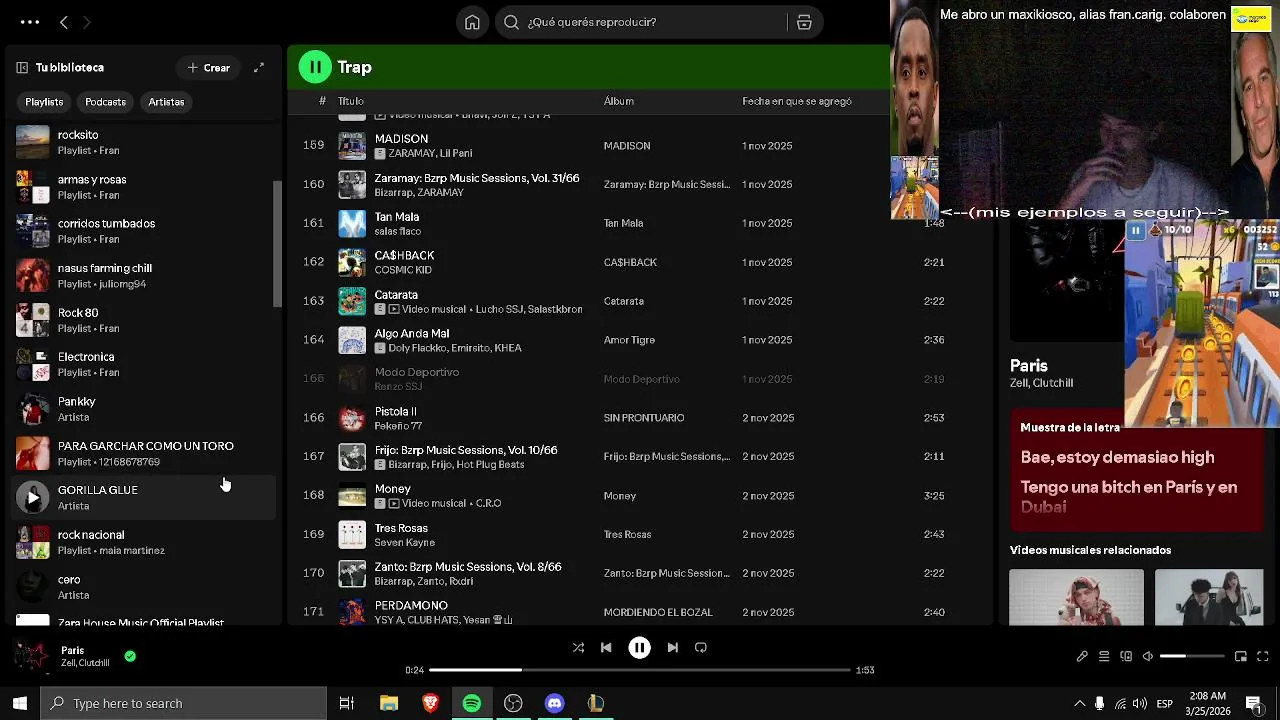Open PARA GARCHAR COMO UN TORO playlist

[x=144, y=453]
